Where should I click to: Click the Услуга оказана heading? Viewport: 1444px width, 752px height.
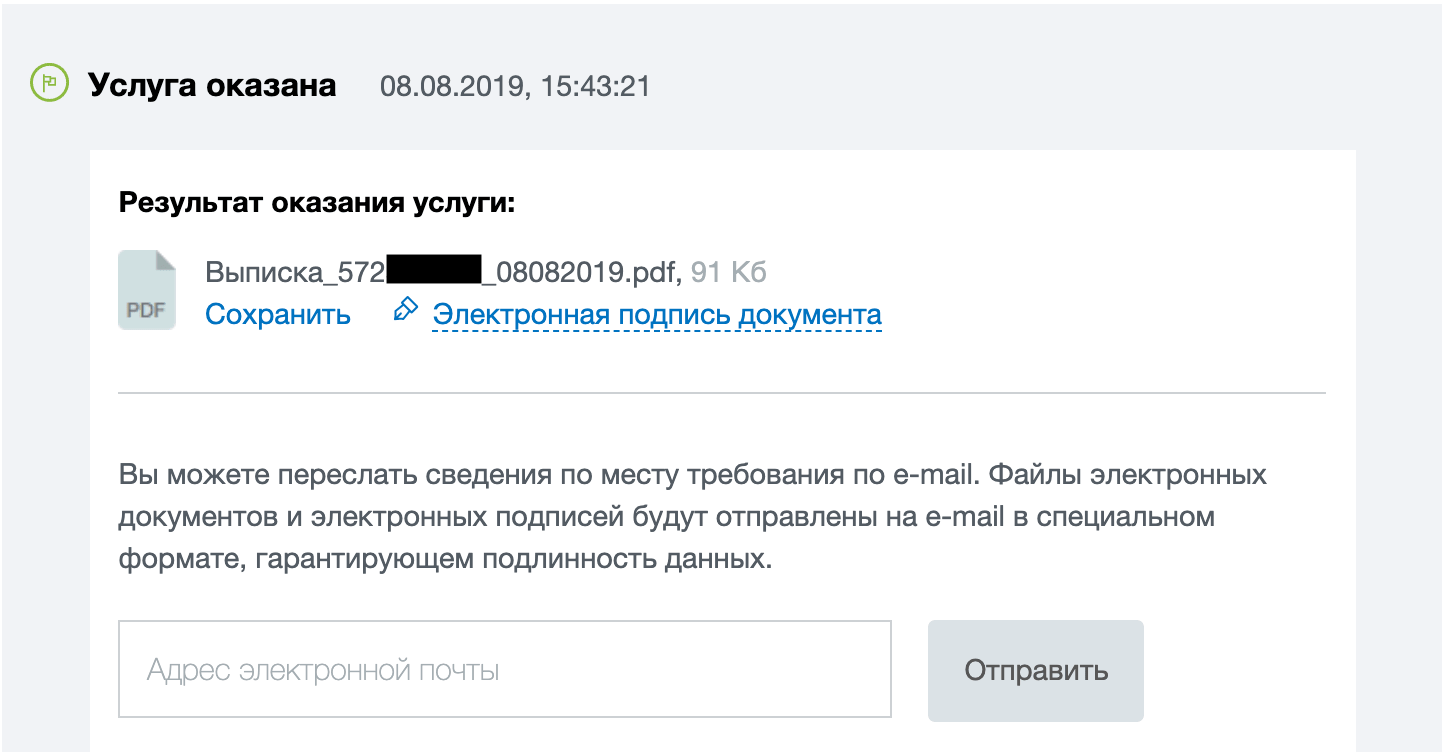[x=212, y=85]
